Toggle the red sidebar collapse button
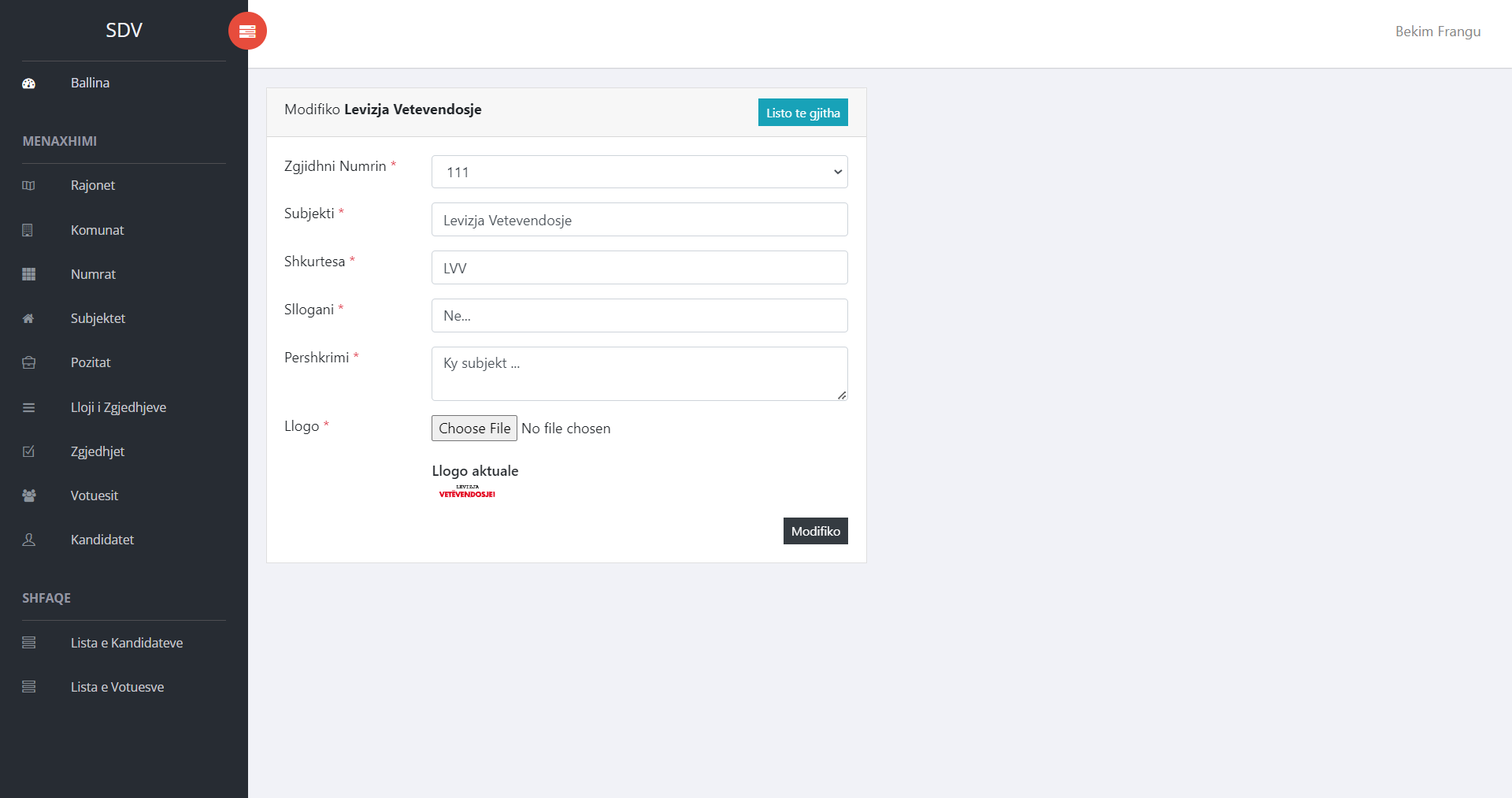This screenshot has height=798, width=1512. (247, 31)
